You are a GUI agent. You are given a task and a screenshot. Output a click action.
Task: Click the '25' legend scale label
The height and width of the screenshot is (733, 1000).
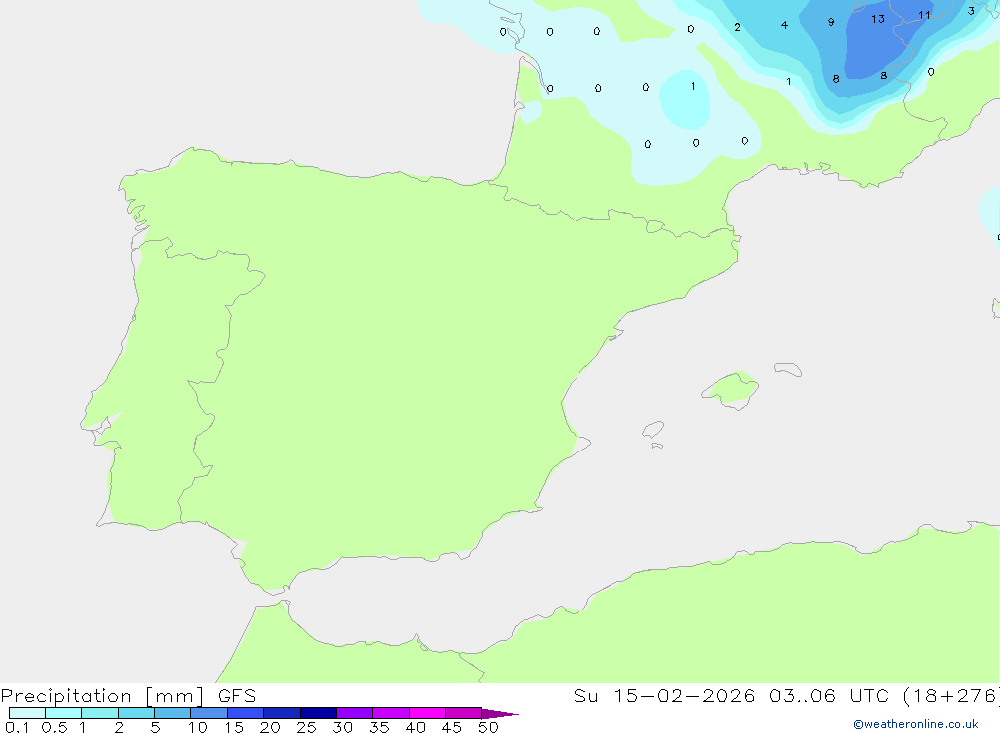pos(306,727)
